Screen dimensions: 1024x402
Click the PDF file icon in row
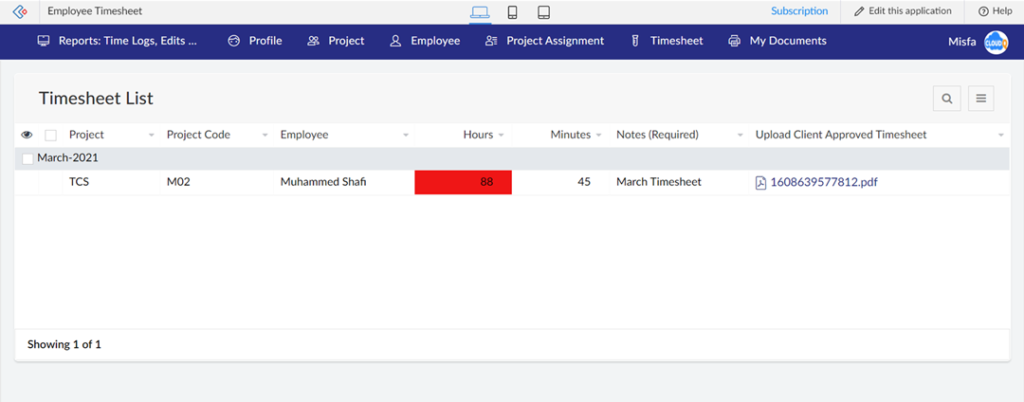click(x=761, y=183)
